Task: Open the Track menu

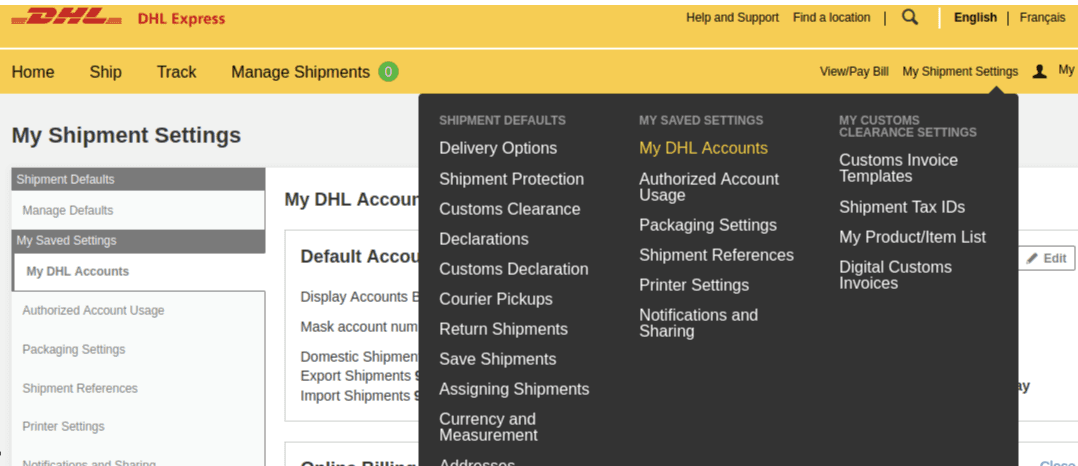Action: 176,72
